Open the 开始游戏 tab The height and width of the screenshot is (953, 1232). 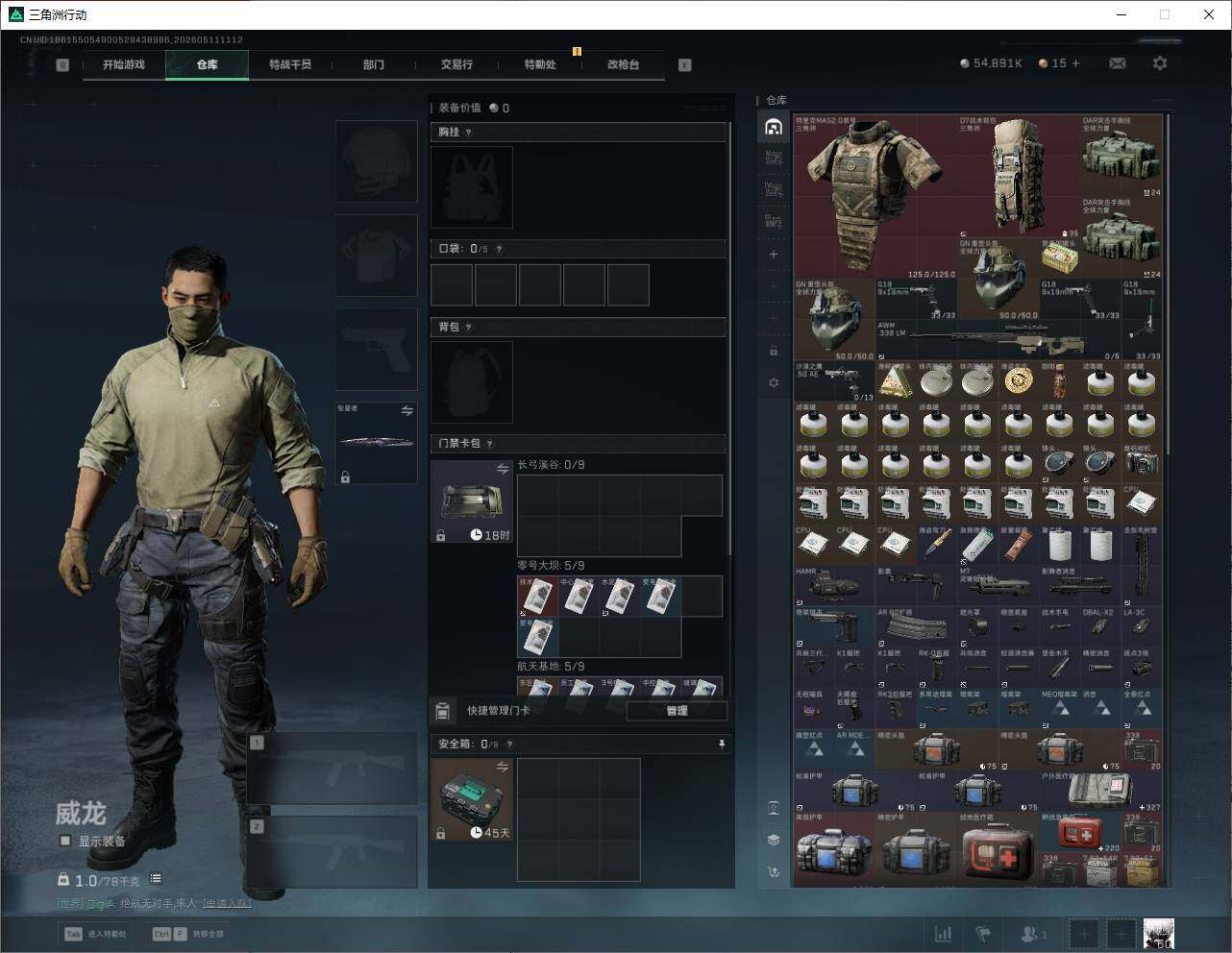coord(124,64)
